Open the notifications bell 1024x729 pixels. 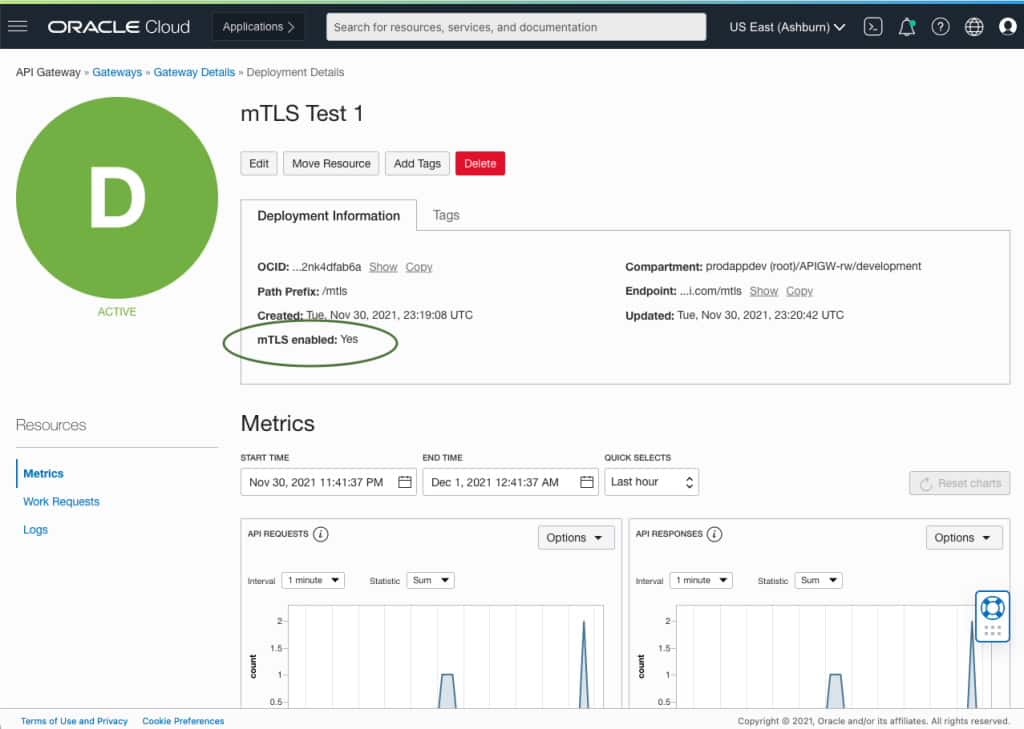click(x=906, y=27)
